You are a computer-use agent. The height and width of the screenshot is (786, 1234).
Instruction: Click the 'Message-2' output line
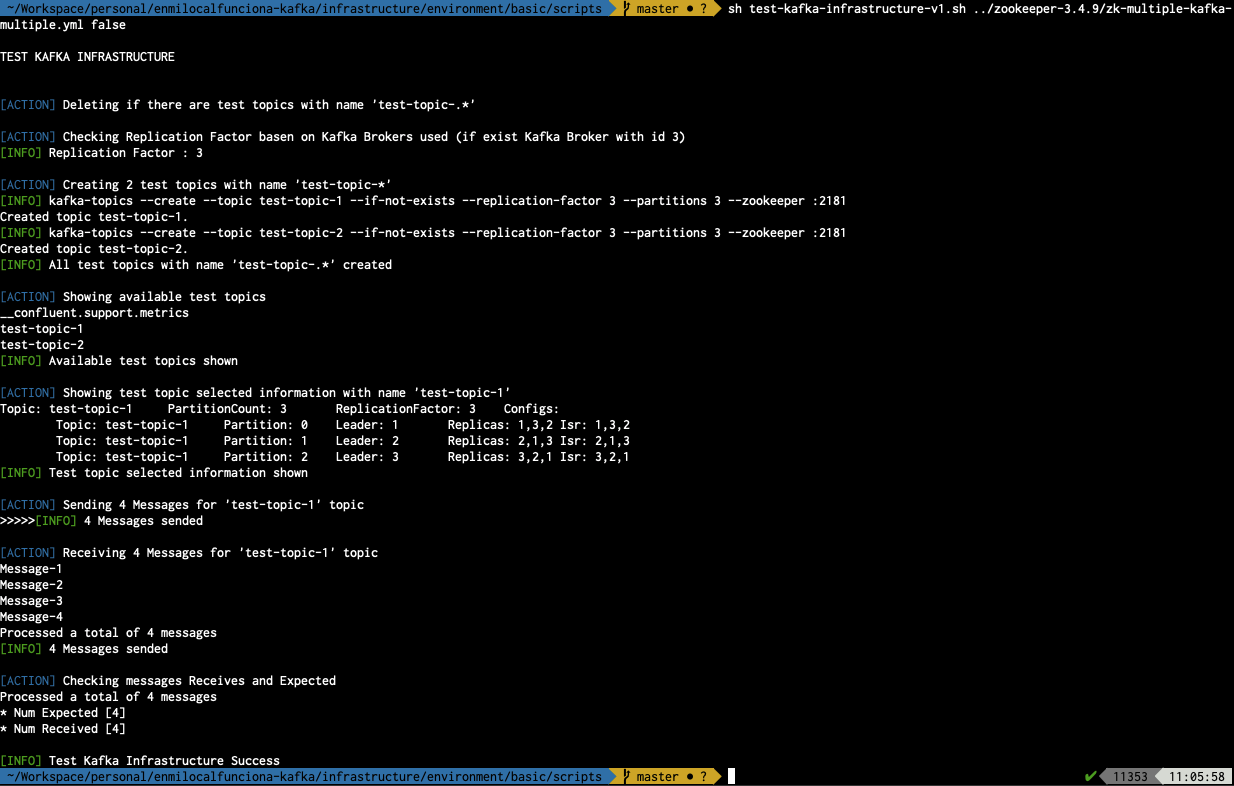coord(31,585)
